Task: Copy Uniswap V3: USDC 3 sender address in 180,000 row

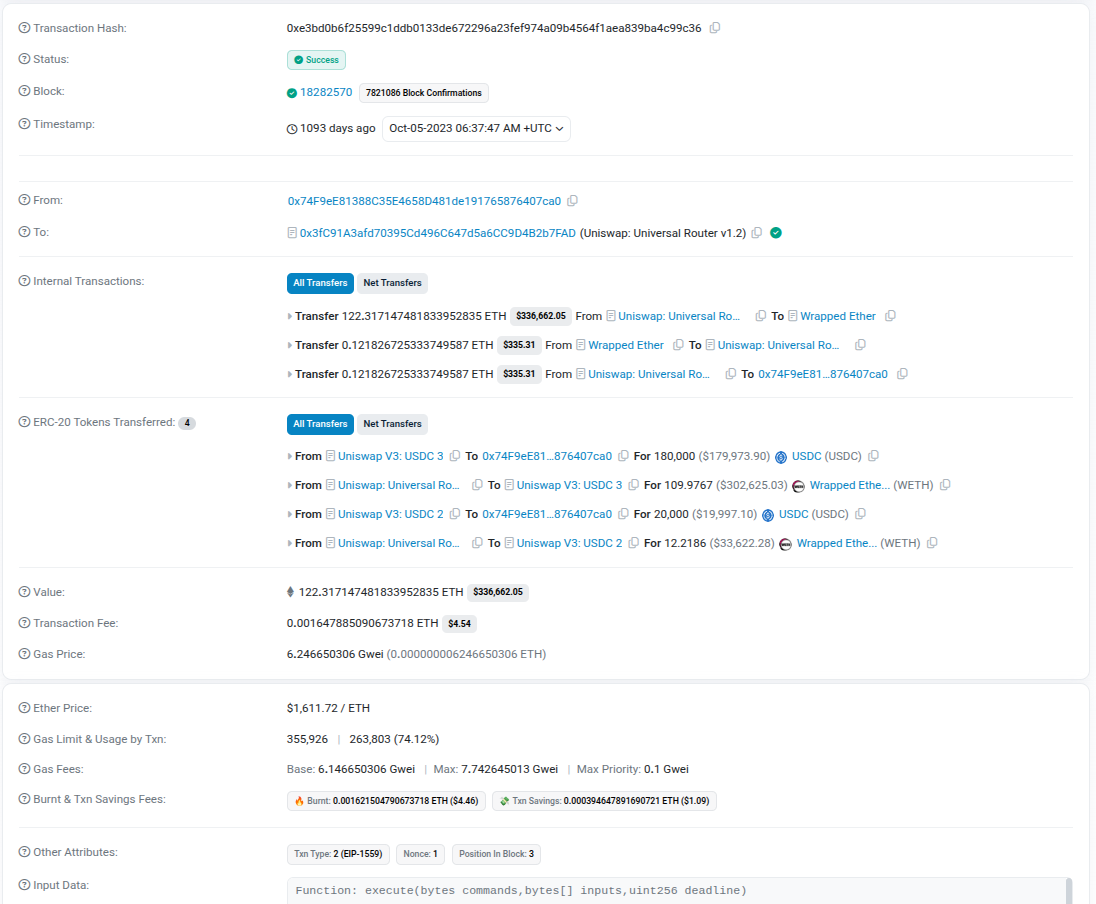Action: 455,456
